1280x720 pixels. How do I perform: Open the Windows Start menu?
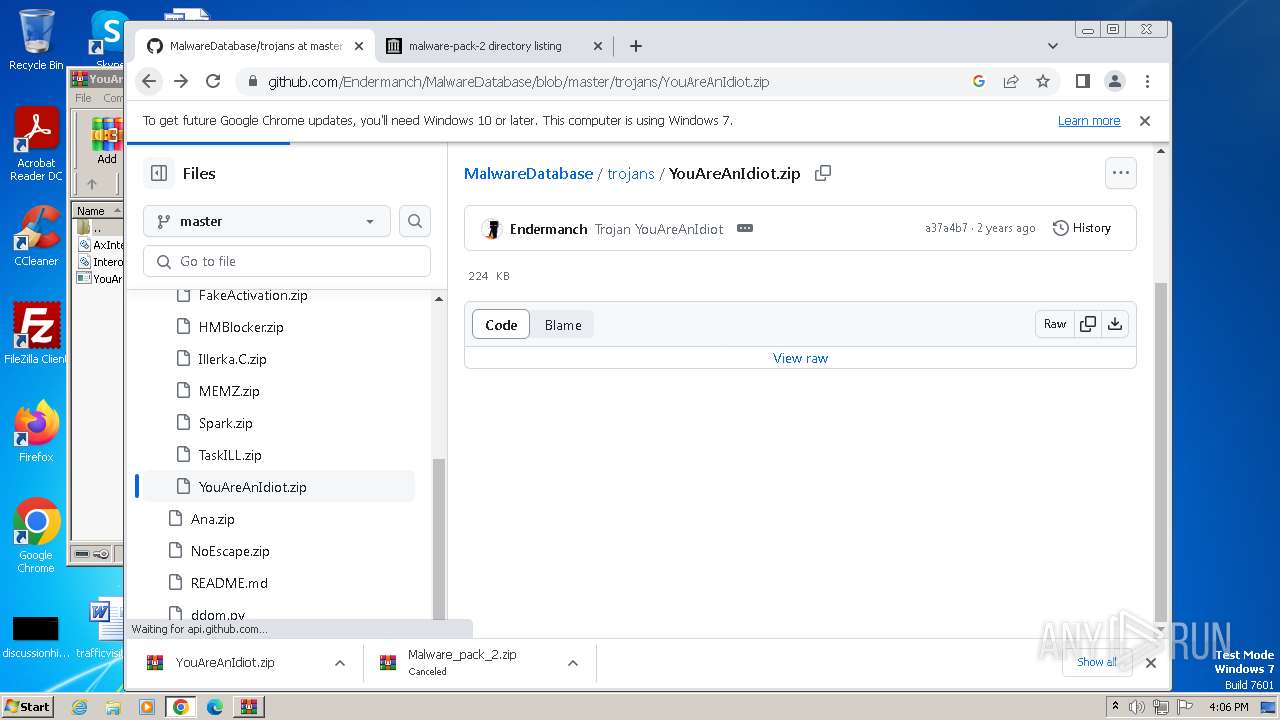[x=28, y=707]
